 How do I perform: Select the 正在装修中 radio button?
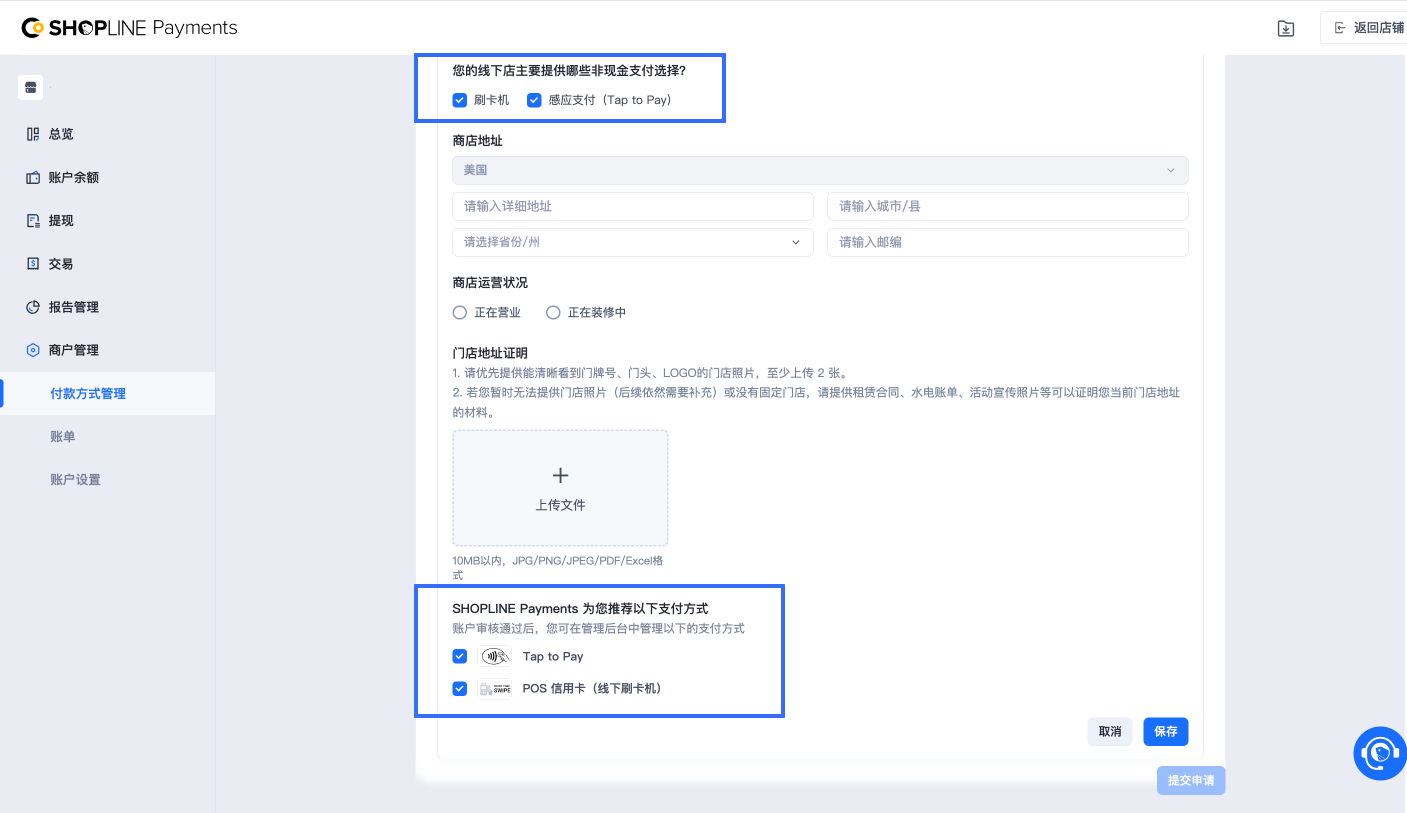tap(553, 313)
